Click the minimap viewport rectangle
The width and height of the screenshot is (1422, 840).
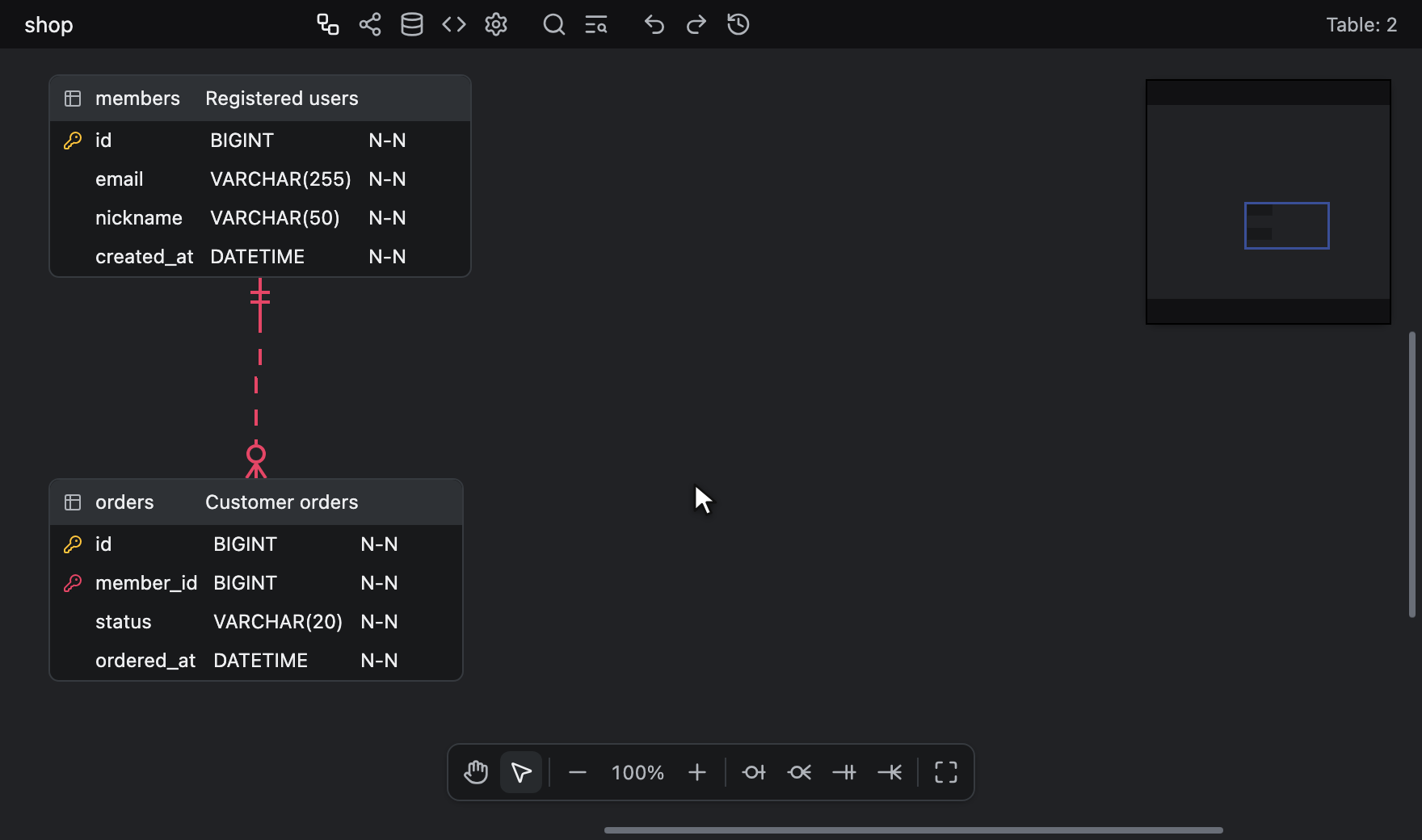tap(1286, 225)
